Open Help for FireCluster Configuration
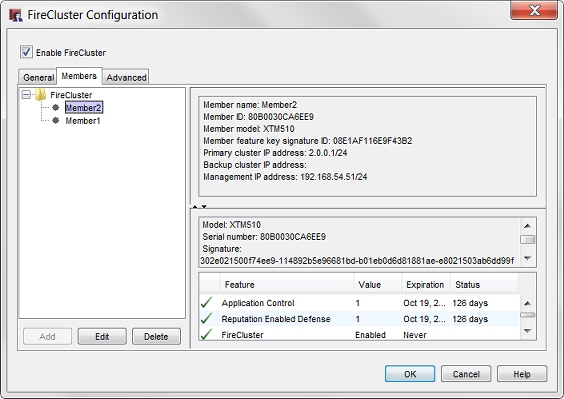The image size is (564, 399). 522,374
